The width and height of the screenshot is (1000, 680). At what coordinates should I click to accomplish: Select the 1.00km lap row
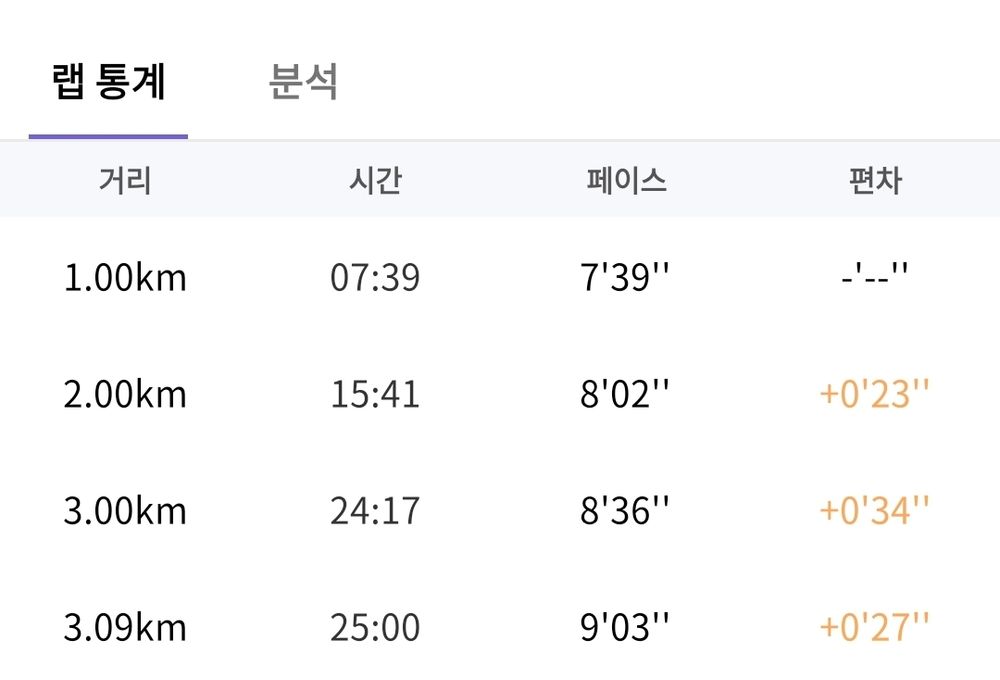(x=500, y=277)
